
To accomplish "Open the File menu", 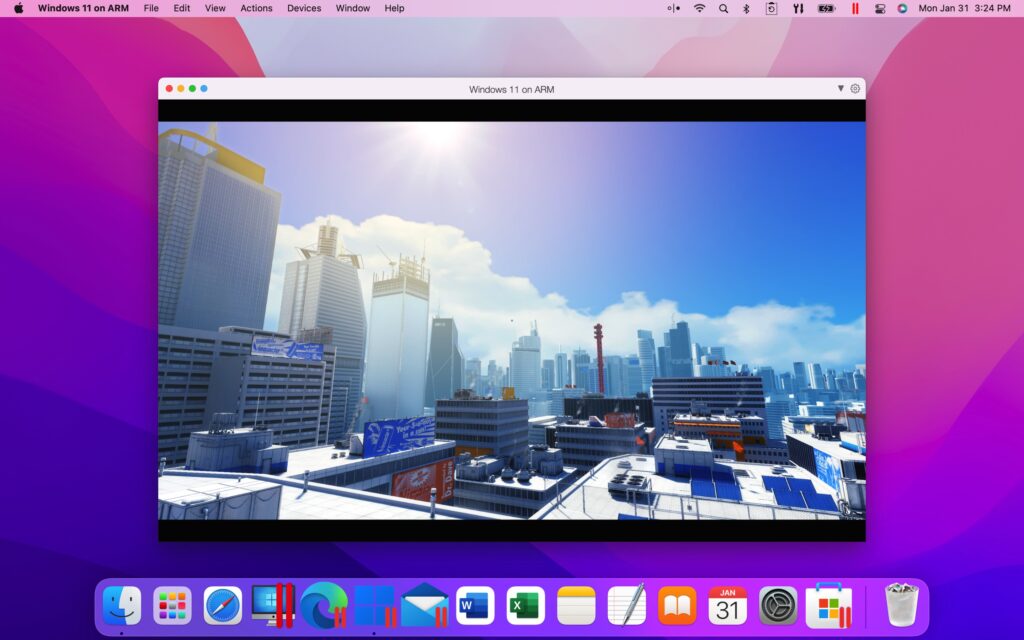I will pyautogui.click(x=151, y=8).
